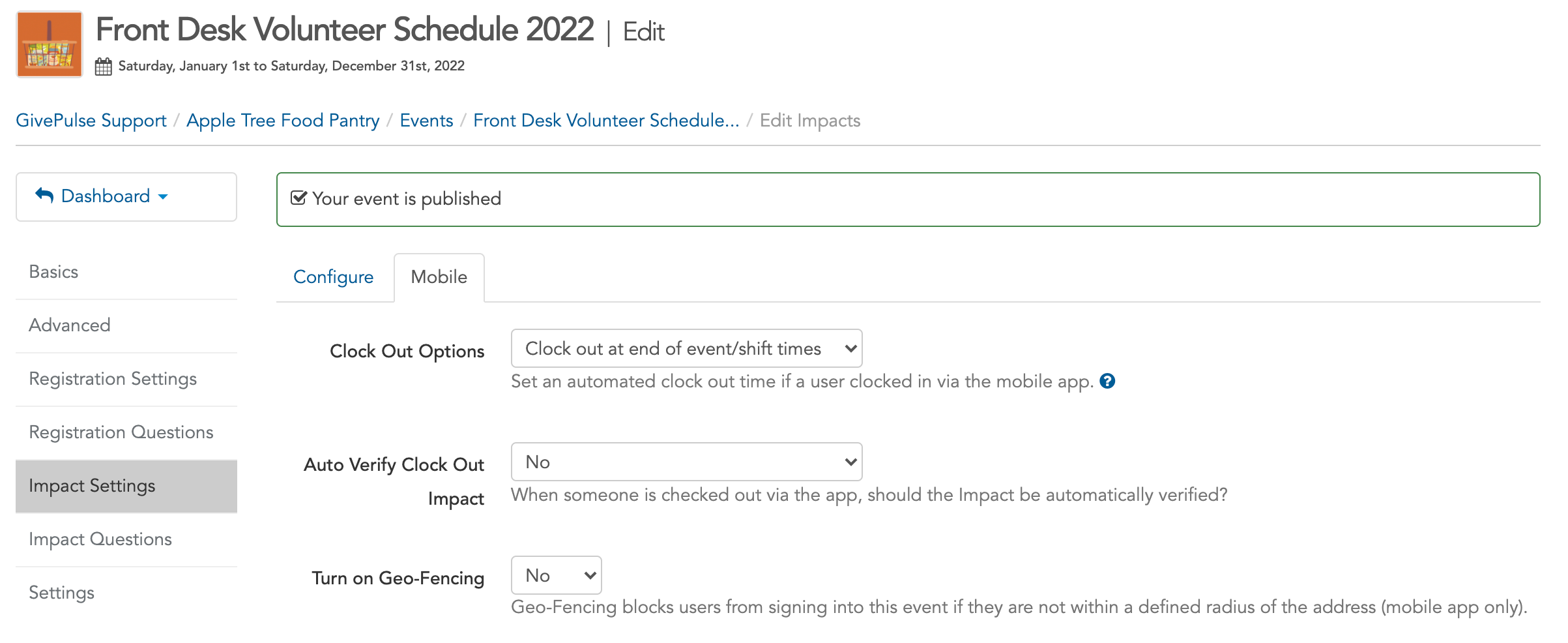
Task: Click the calendar icon beside event dates
Action: [103, 67]
